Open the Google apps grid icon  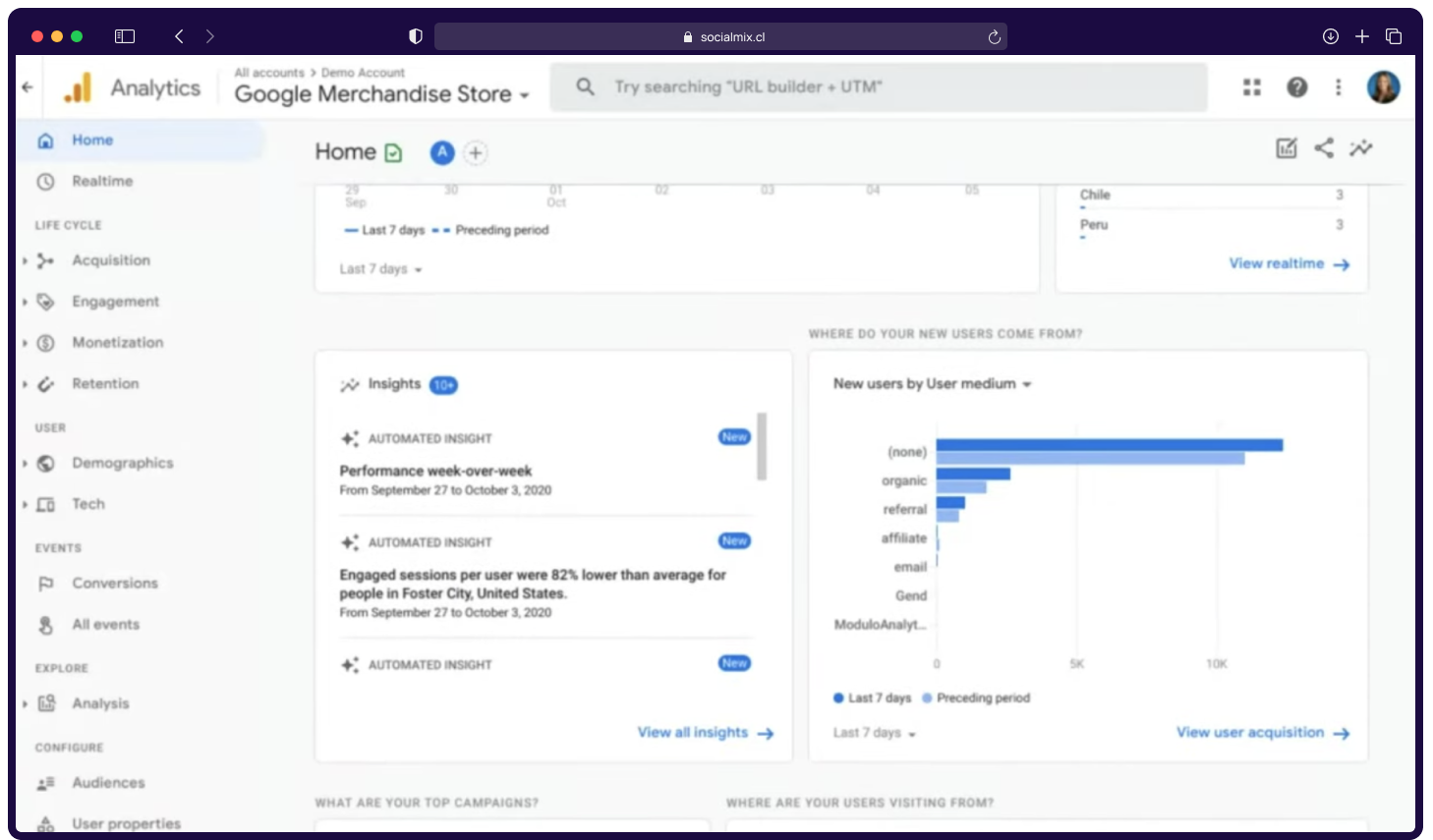[1251, 87]
